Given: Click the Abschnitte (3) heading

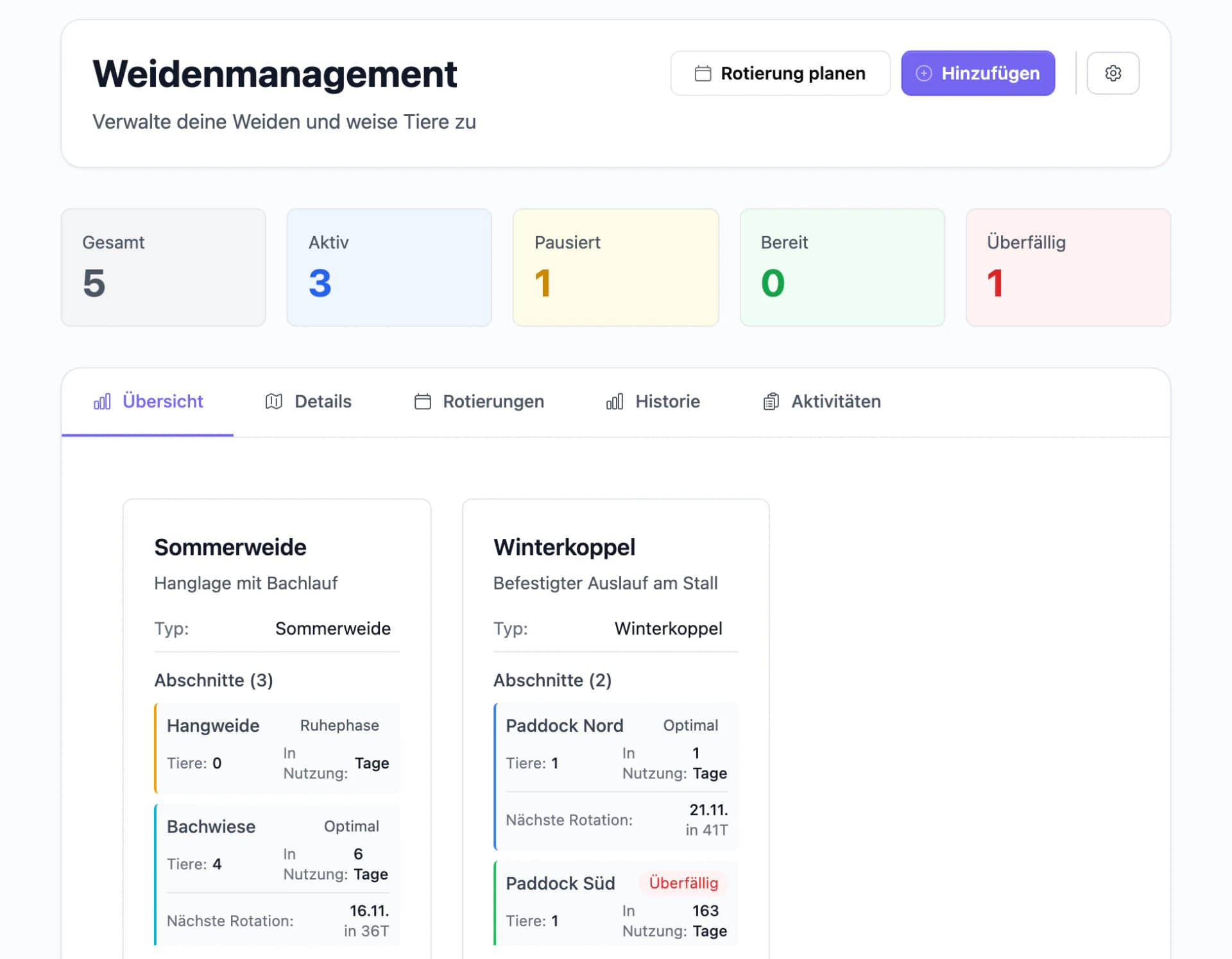Looking at the screenshot, I should [x=214, y=680].
